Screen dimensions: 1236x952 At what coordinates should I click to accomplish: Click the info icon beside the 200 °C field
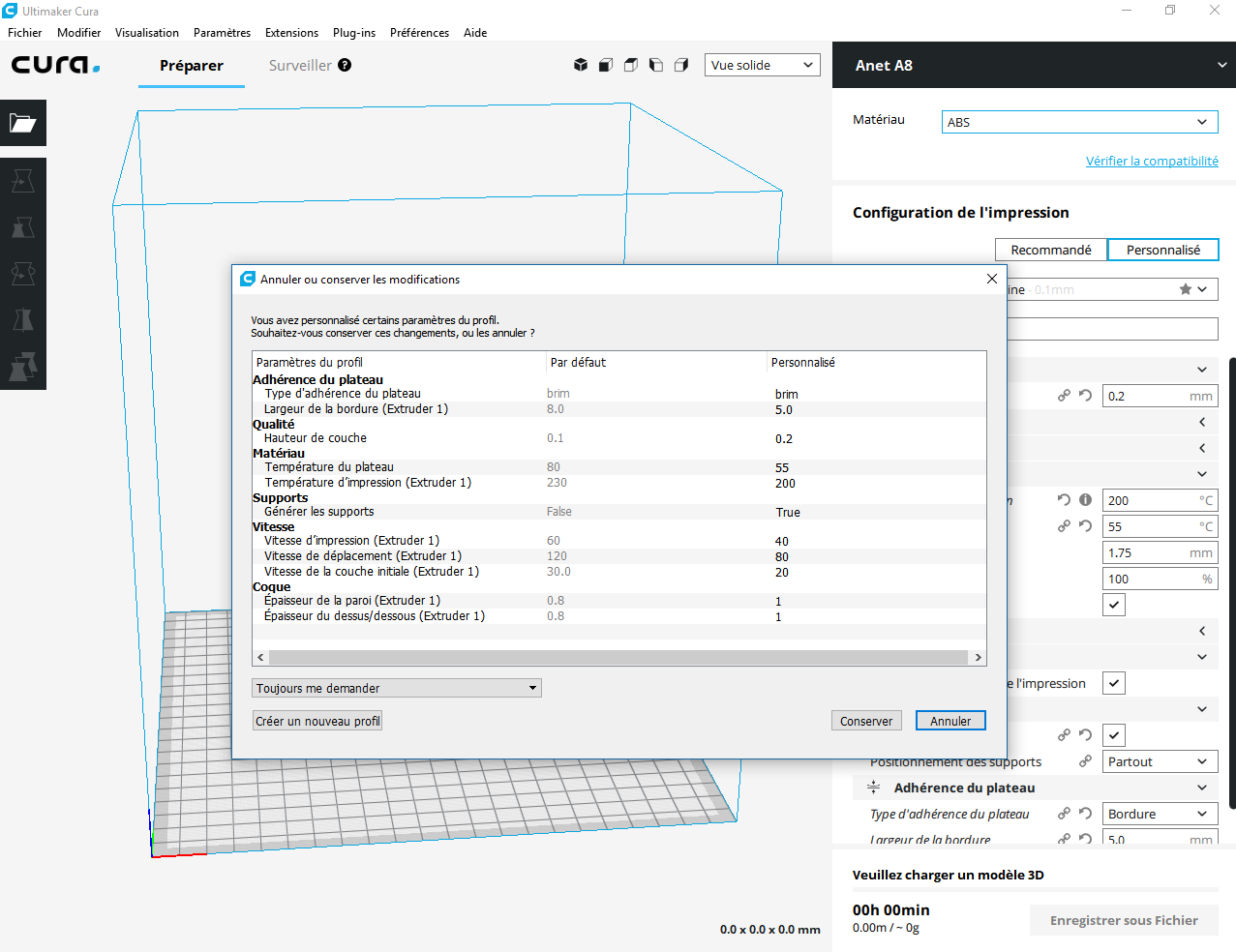tap(1085, 500)
